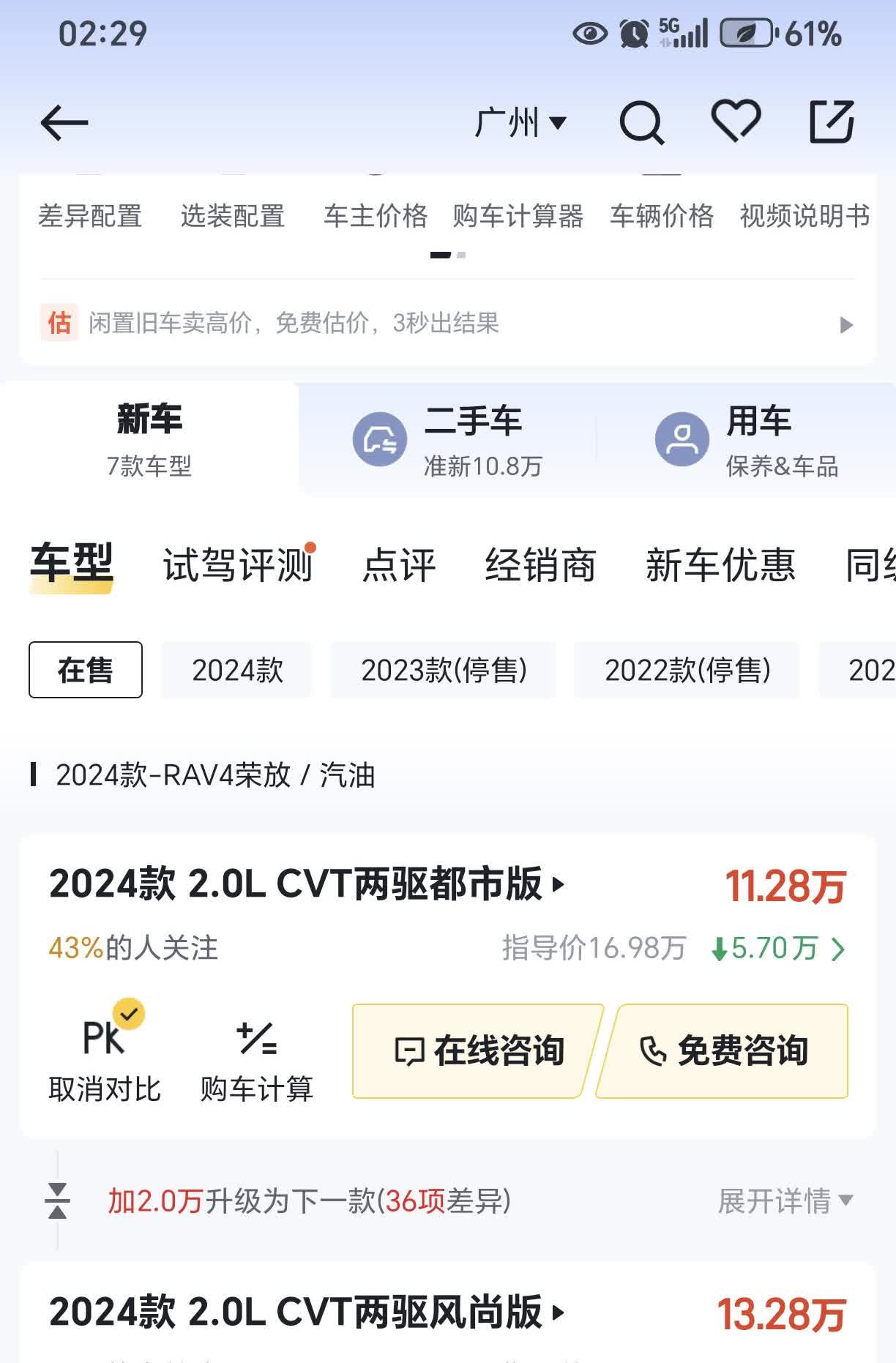Tap the 在线咨询 button

click(x=479, y=1051)
